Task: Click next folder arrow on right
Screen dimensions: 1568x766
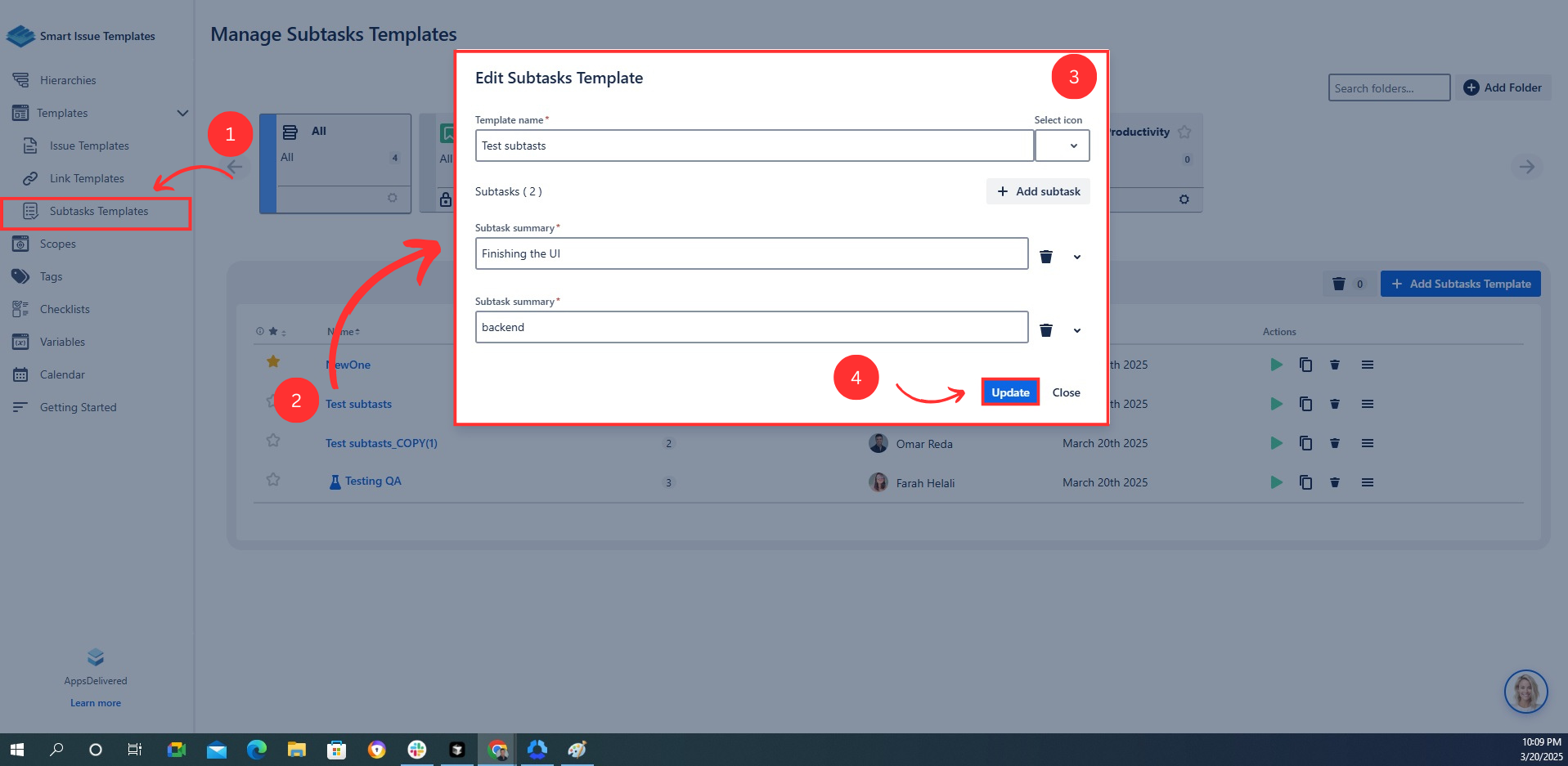Action: (1526, 167)
